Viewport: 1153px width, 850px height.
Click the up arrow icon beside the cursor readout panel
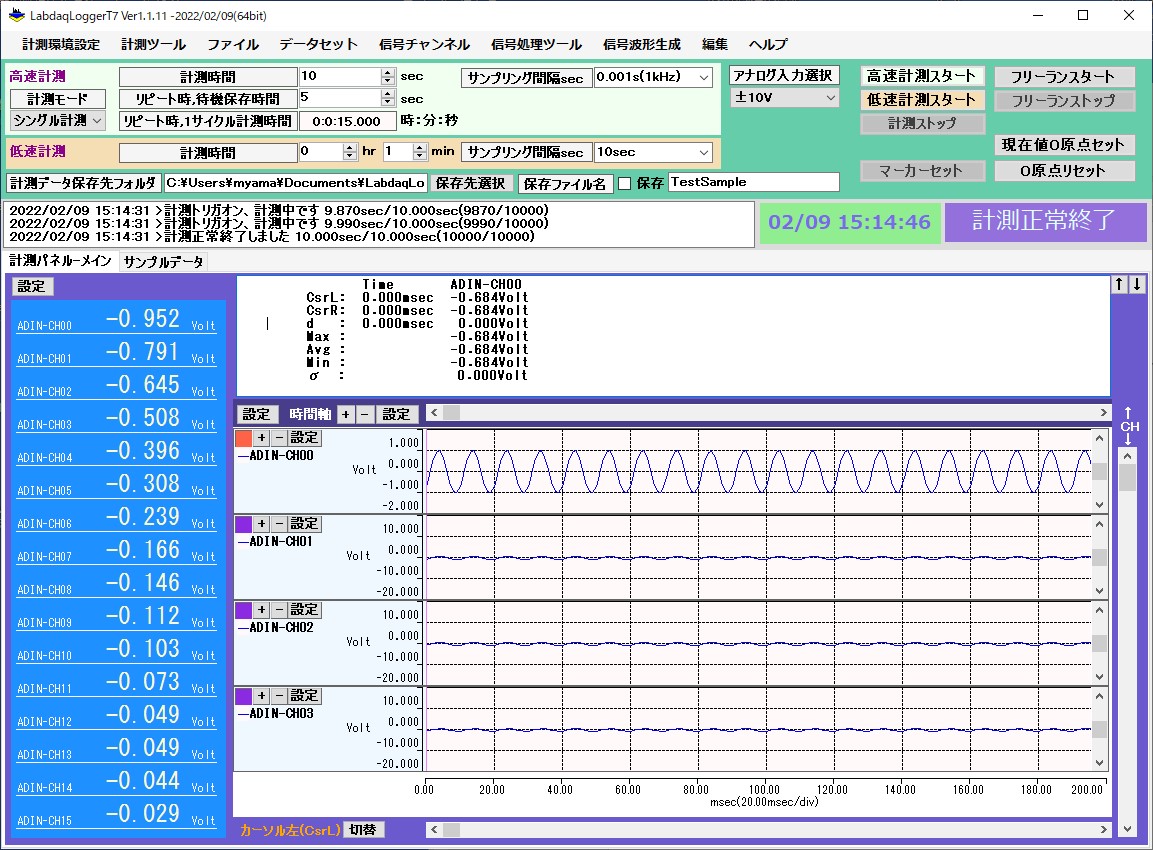point(1118,284)
